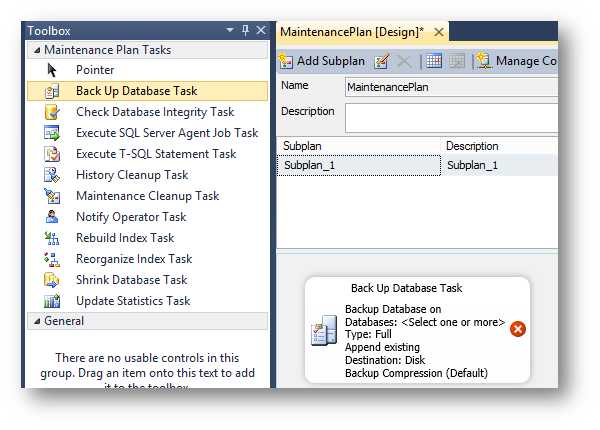
Task: Click 'Backup Compression (Default)' text
Action: pyautogui.click(x=416, y=373)
